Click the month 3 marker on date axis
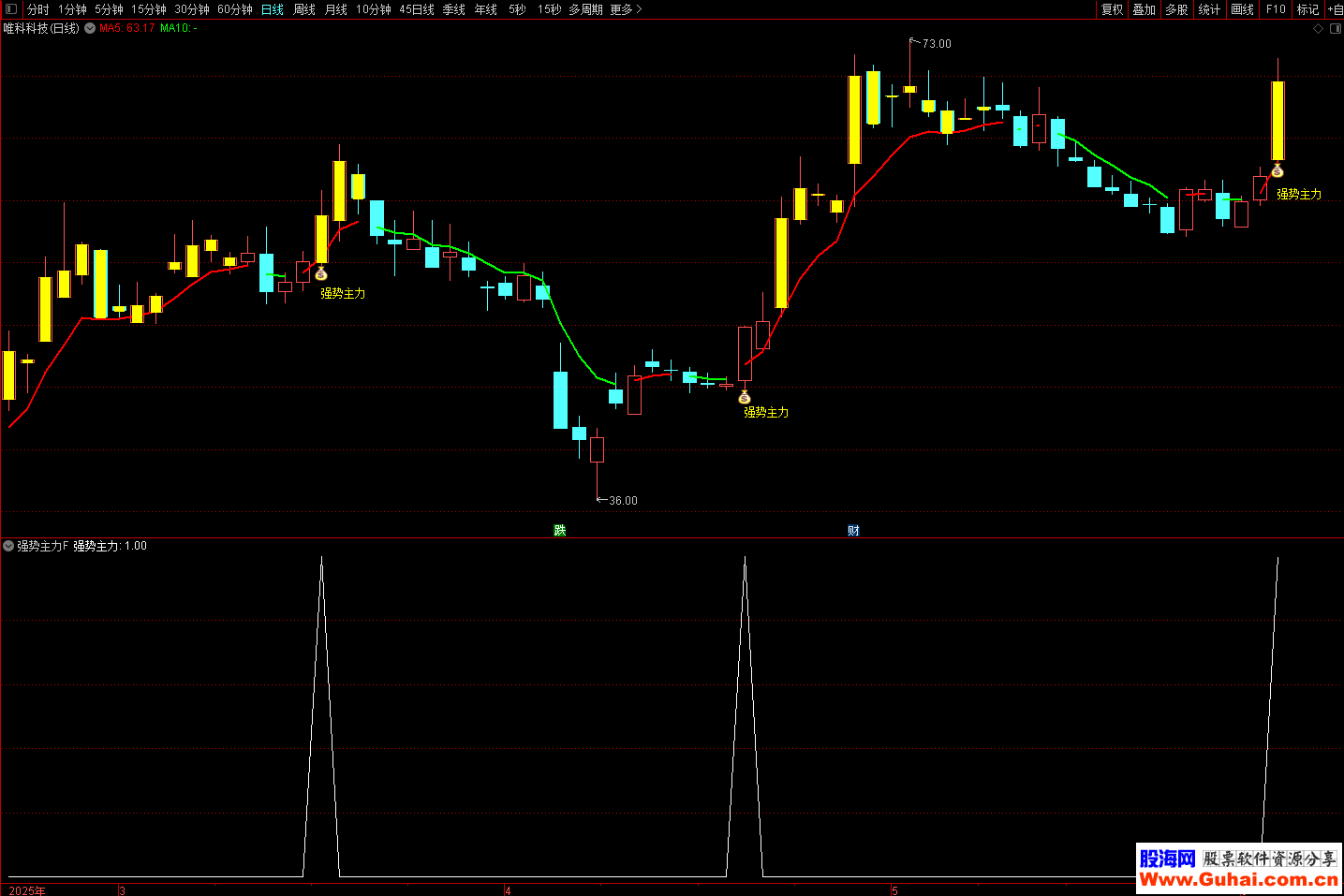The image size is (1344, 896). coord(123,890)
